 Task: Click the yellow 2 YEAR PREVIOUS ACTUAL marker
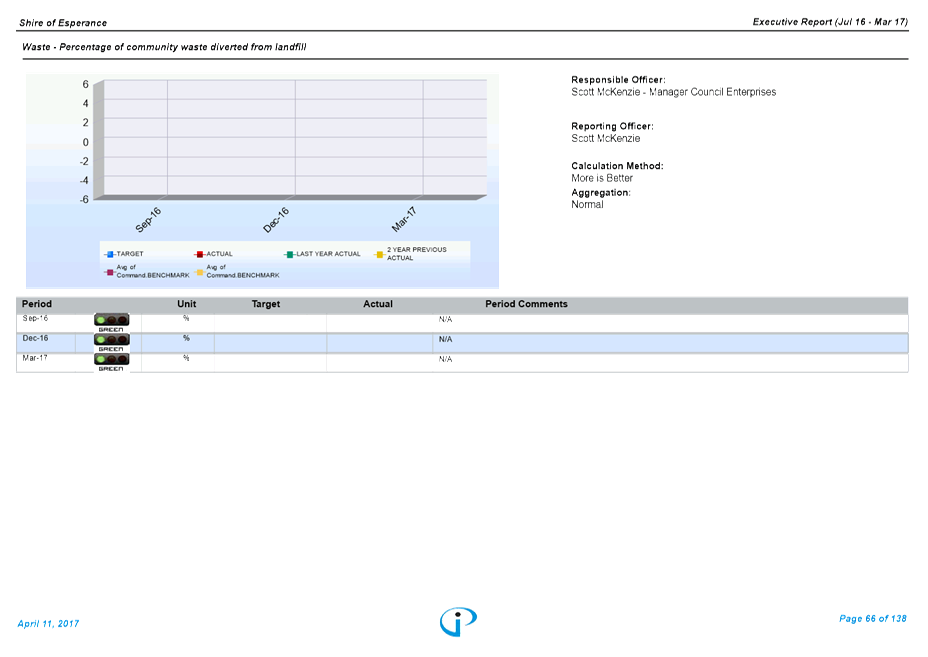(380, 255)
